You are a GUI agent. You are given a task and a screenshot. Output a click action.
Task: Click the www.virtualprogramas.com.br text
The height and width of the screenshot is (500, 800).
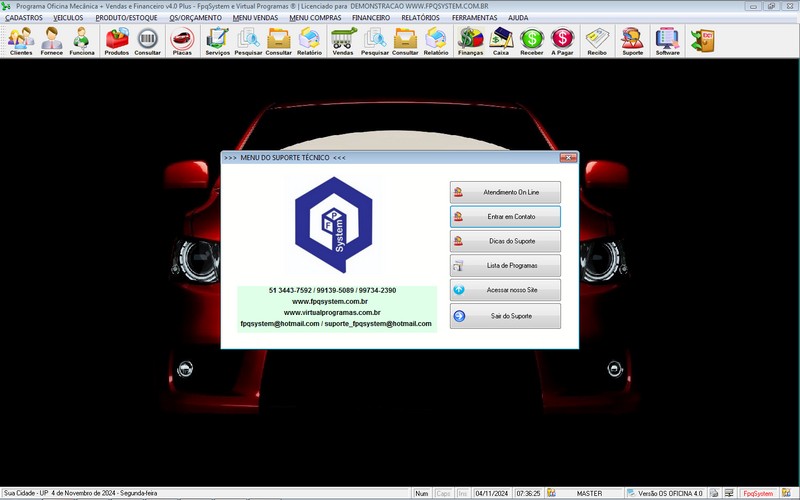pyautogui.click(x=332, y=313)
